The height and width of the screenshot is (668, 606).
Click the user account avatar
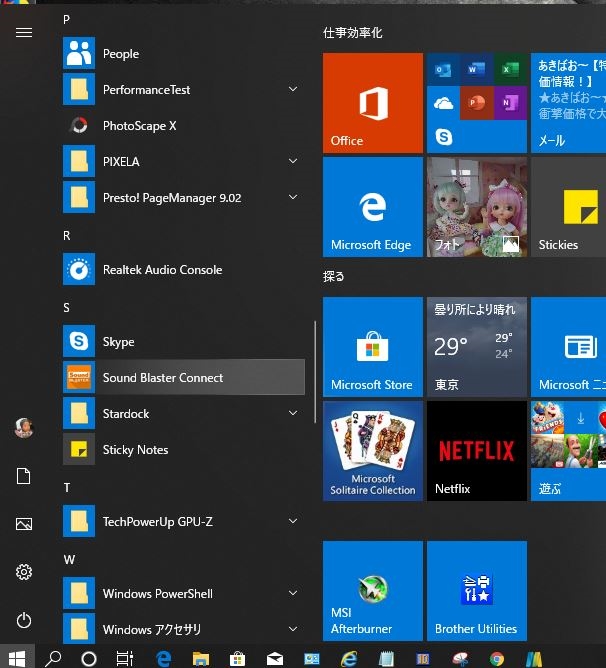(x=24, y=428)
